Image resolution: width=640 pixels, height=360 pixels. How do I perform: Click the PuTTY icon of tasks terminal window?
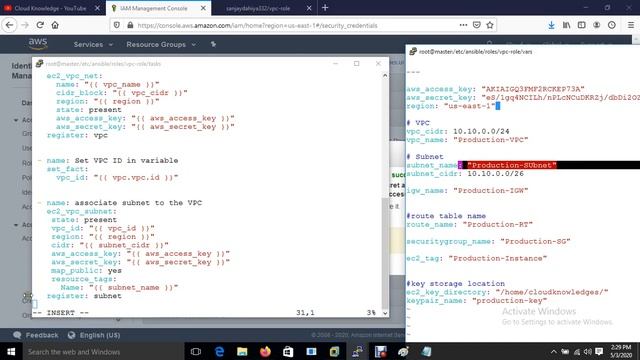pos(39,63)
